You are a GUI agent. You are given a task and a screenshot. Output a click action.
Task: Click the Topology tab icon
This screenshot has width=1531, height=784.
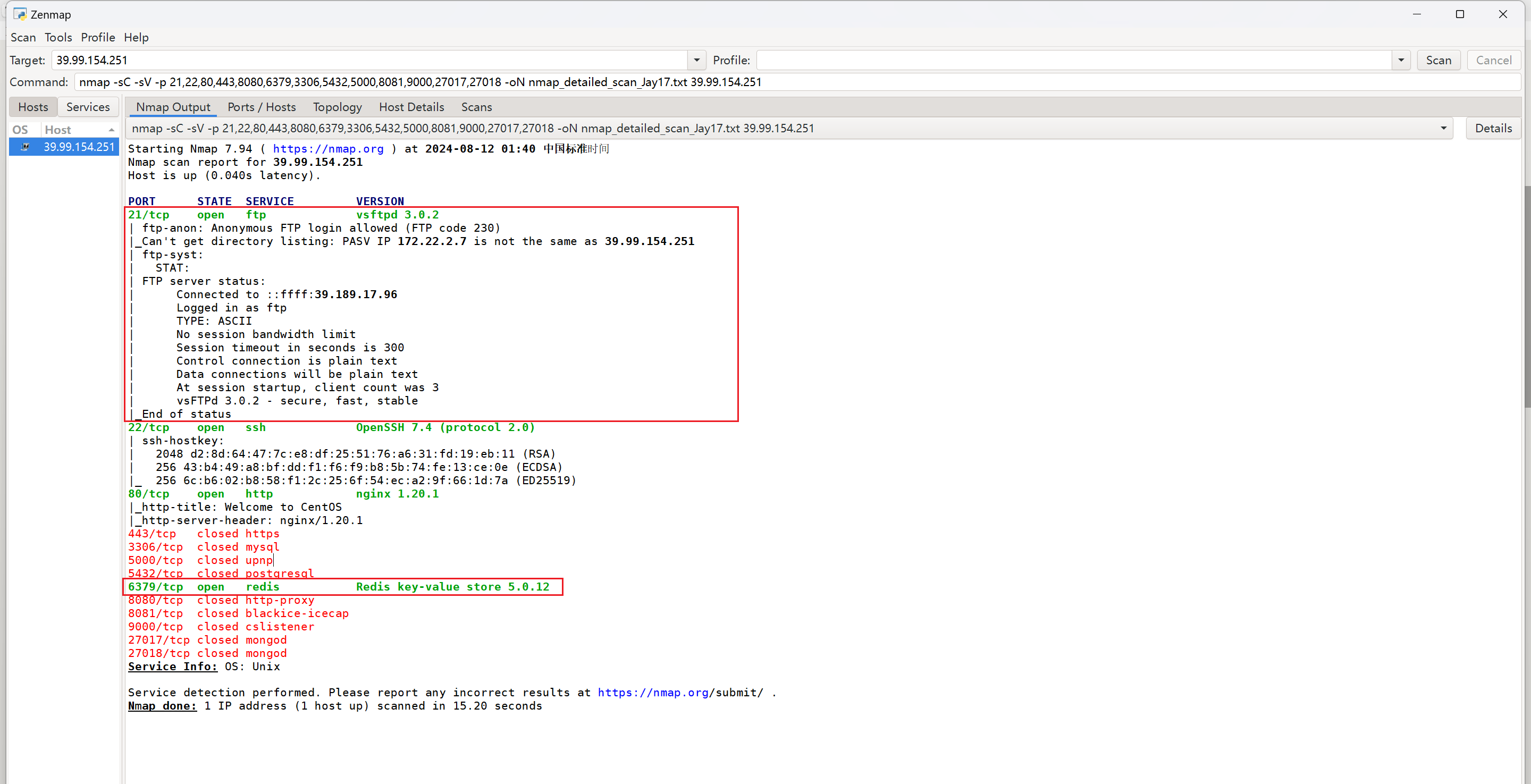(x=336, y=106)
